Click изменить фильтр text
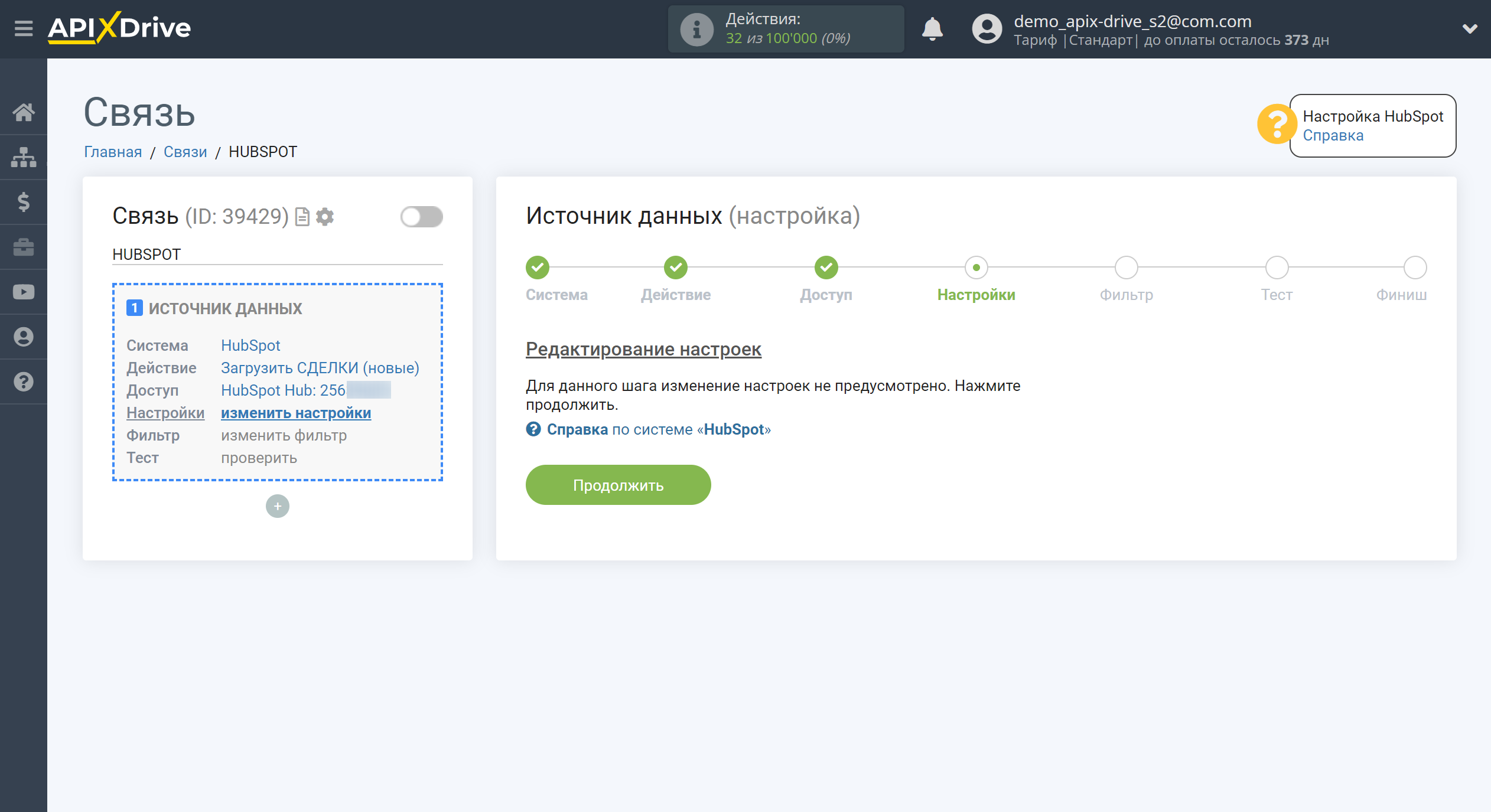This screenshot has width=1491, height=812. pos(284,435)
